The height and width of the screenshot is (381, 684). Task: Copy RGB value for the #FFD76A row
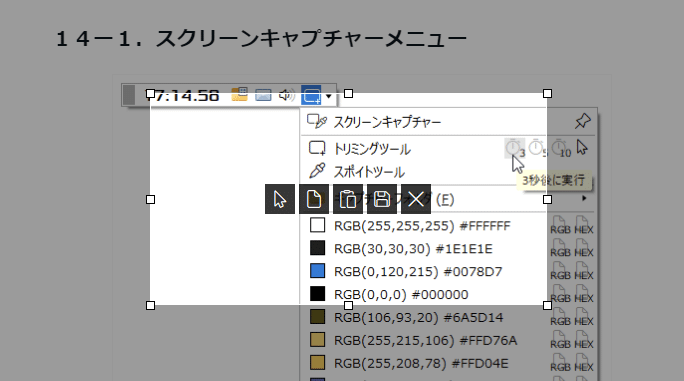coord(560,340)
